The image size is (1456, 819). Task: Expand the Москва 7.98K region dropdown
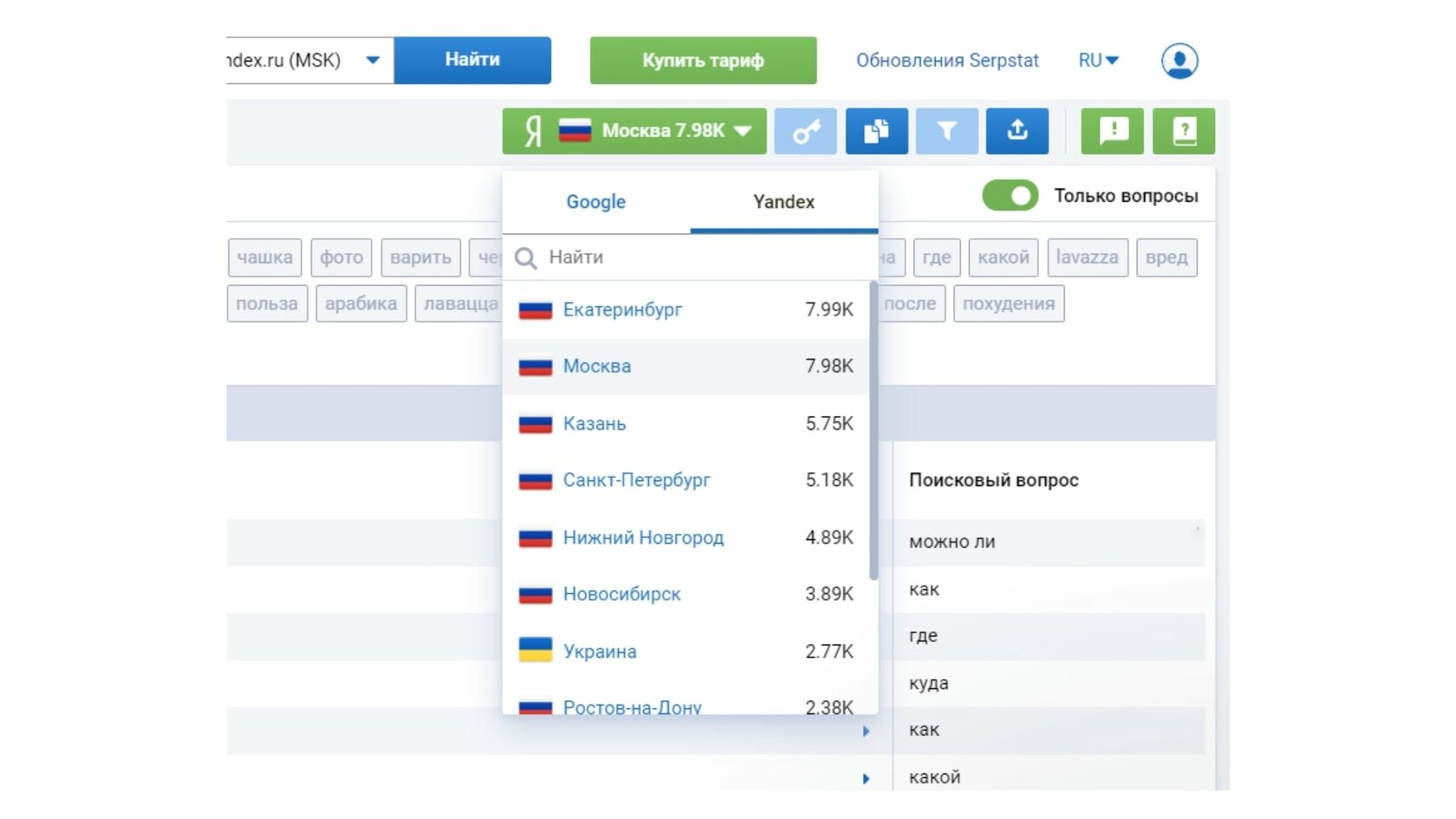point(634,131)
